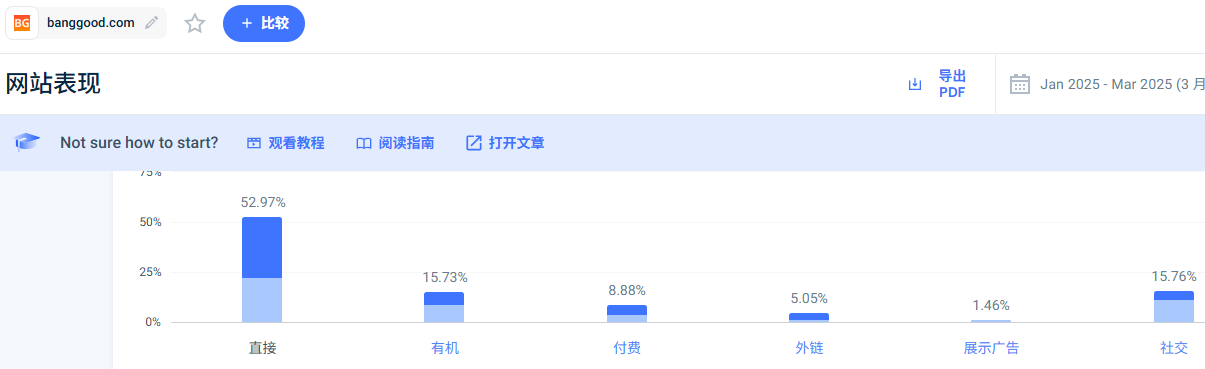This screenshot has width=1205, height=369.
Task: Open the 观看教程 tutorial link
Action: [296, 143]
